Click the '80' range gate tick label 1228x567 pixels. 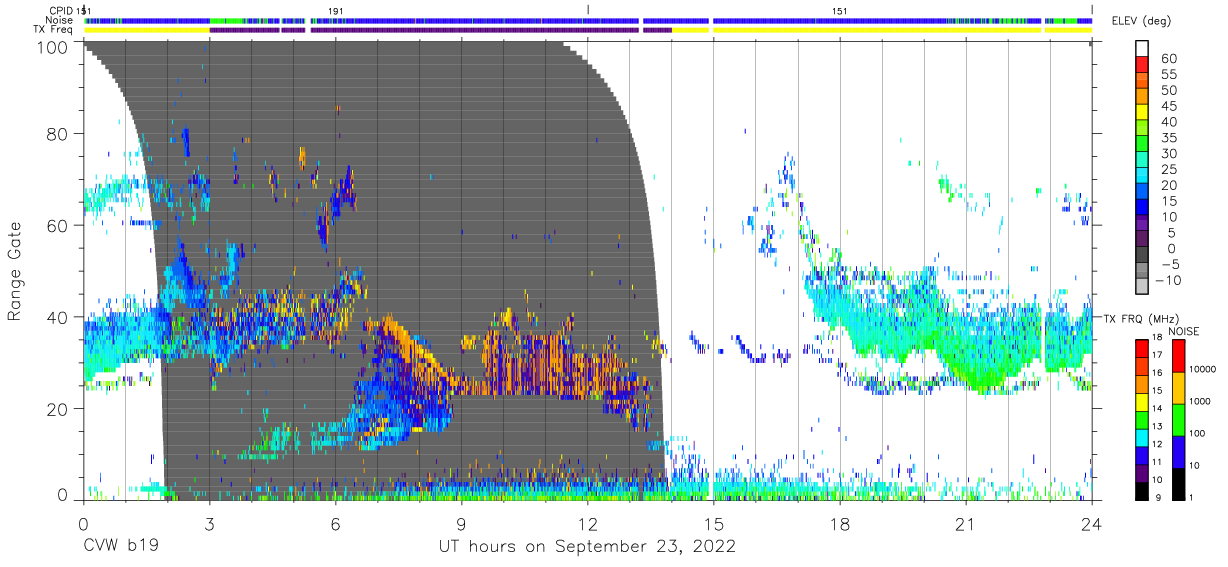click(x=58, y=133)
